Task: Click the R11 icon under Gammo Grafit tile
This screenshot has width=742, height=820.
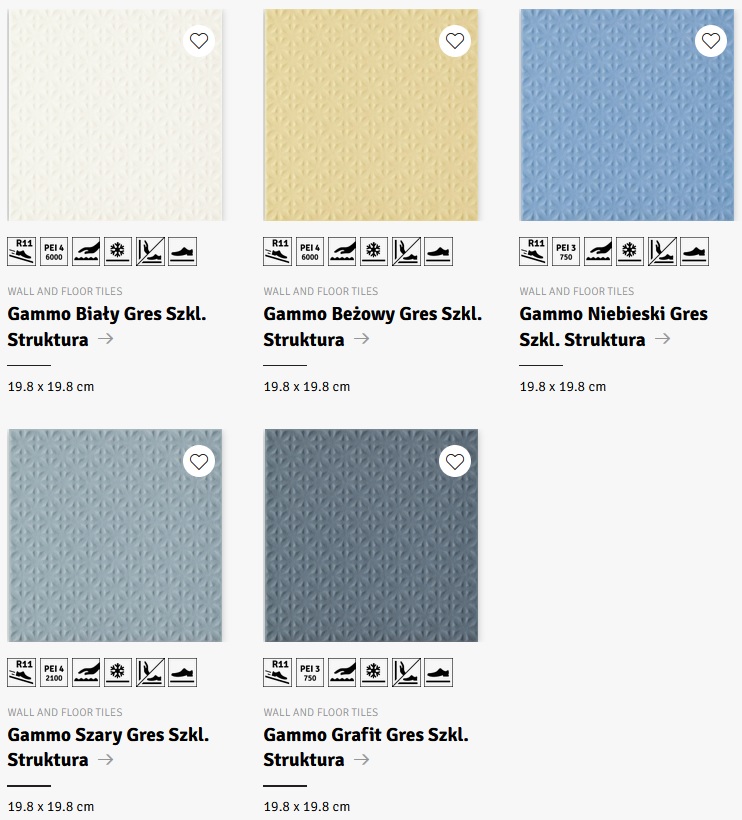Action: coord(277,671)
